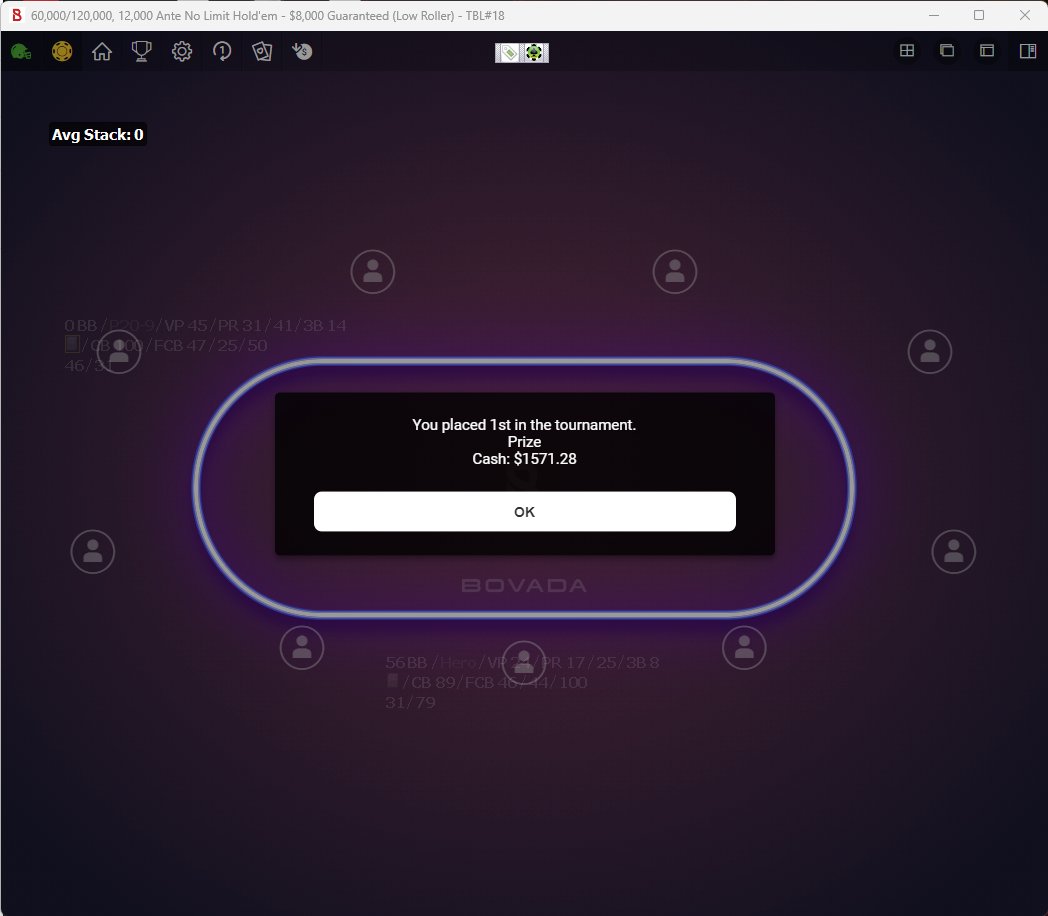
Task: Open settings with the gear icon
Action: [182, 51]
